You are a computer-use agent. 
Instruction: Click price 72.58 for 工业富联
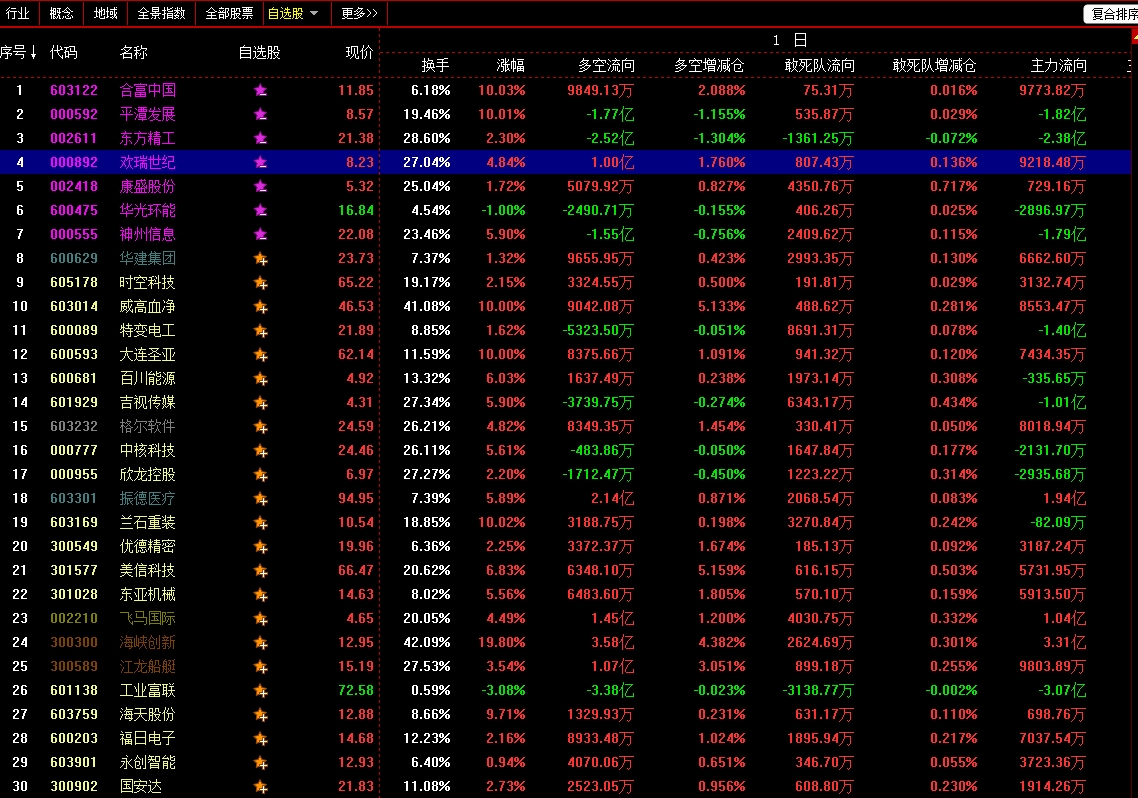point(356,690)
